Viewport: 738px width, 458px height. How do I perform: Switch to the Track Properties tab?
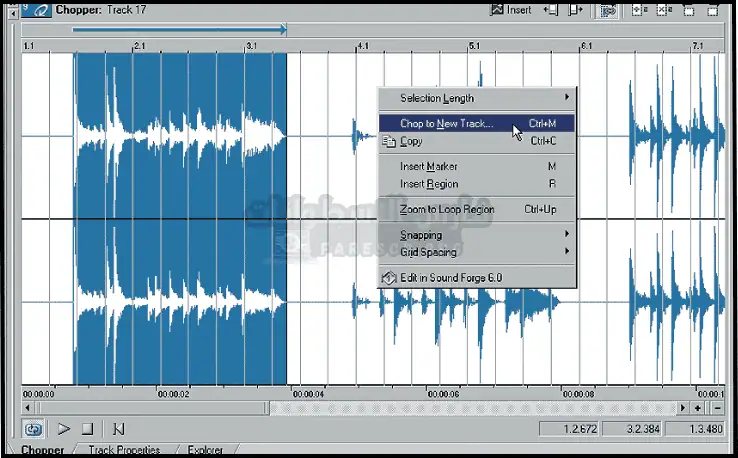(x=123, y=450)
